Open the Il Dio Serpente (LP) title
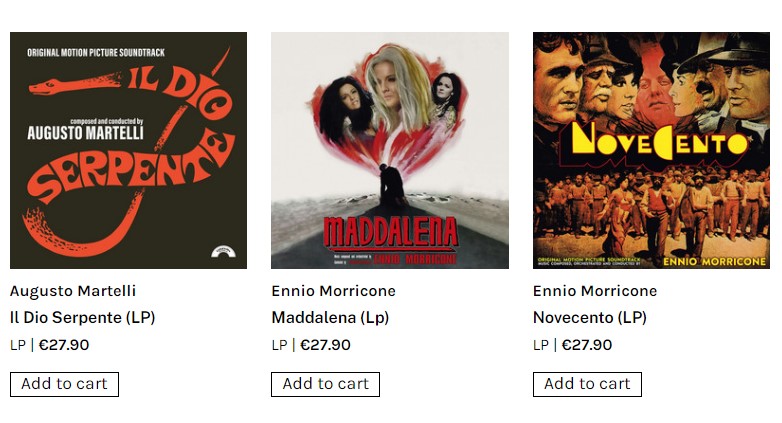The image size is (782, 423). [83, 317]
